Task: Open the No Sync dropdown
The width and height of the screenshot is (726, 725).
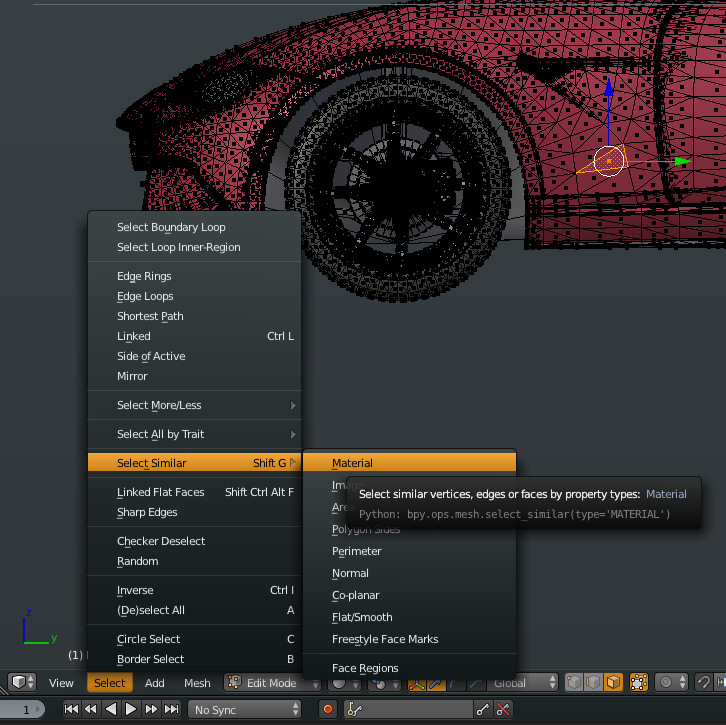Action: pos(244,709)
